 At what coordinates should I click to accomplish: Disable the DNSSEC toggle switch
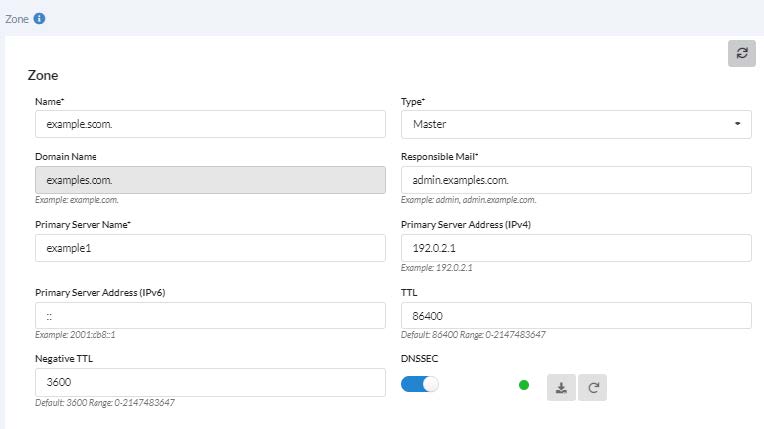point(420,384)
